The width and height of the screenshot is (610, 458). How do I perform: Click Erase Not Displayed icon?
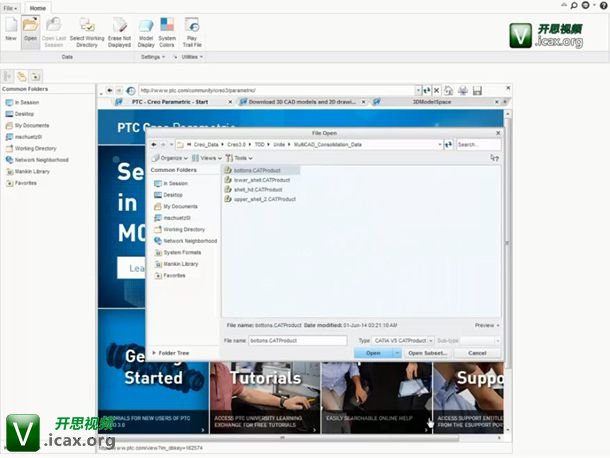click(x=119, y=32)
